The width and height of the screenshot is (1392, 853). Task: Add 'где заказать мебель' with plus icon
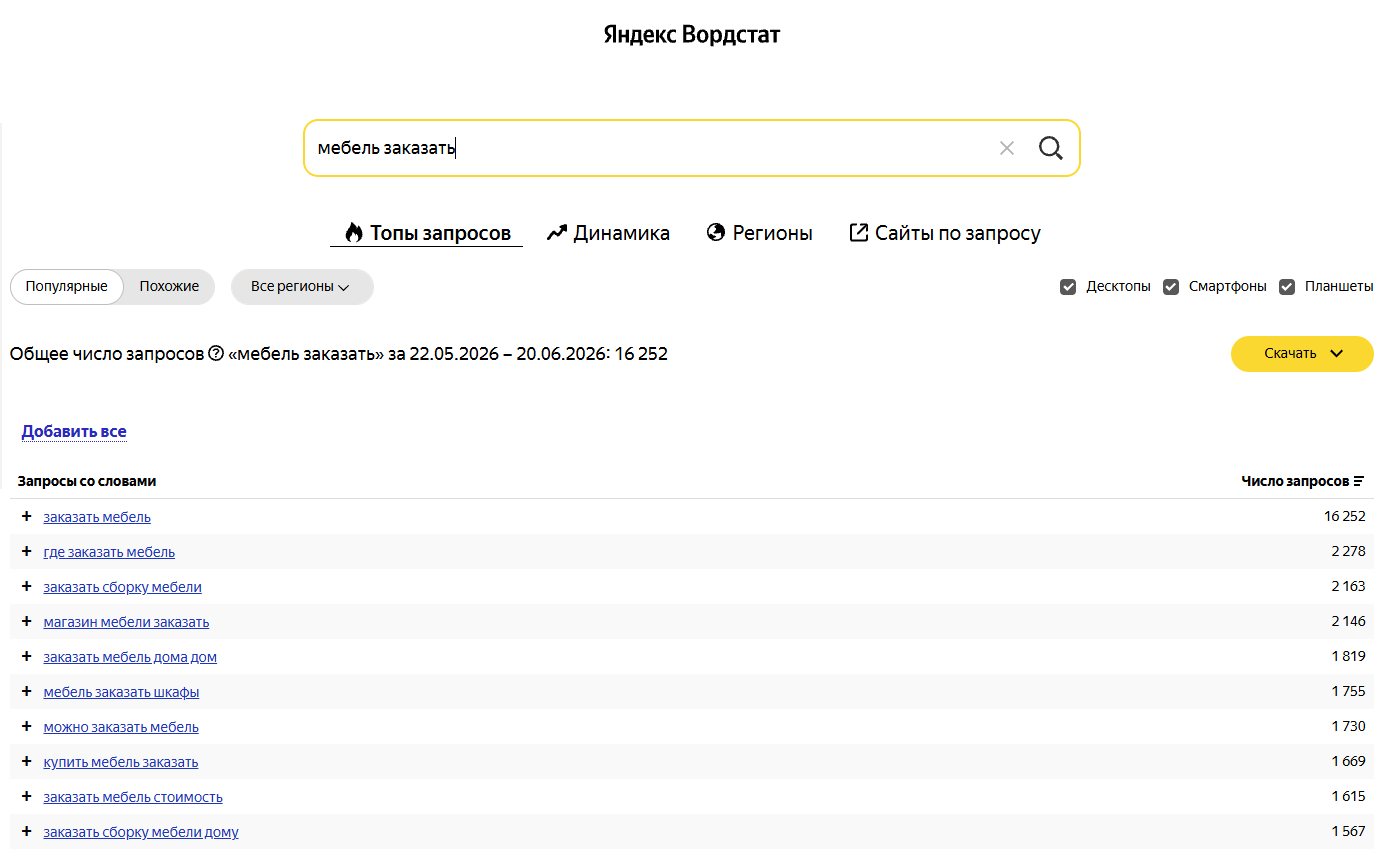27,551
